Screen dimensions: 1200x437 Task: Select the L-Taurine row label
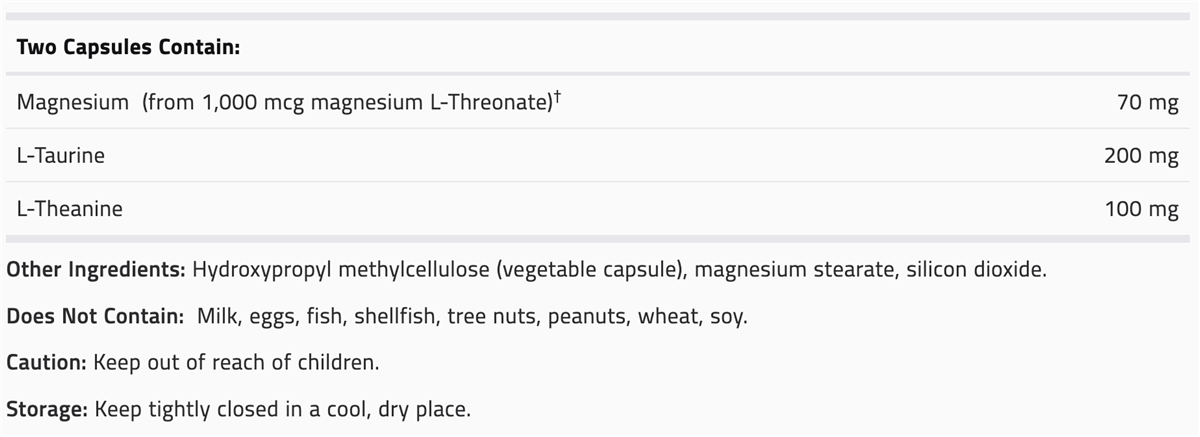pyautogui.click(x=61, y=156)
